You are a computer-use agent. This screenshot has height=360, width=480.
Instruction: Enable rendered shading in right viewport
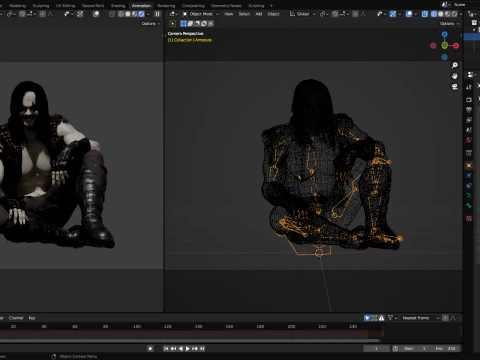(454, 14)
